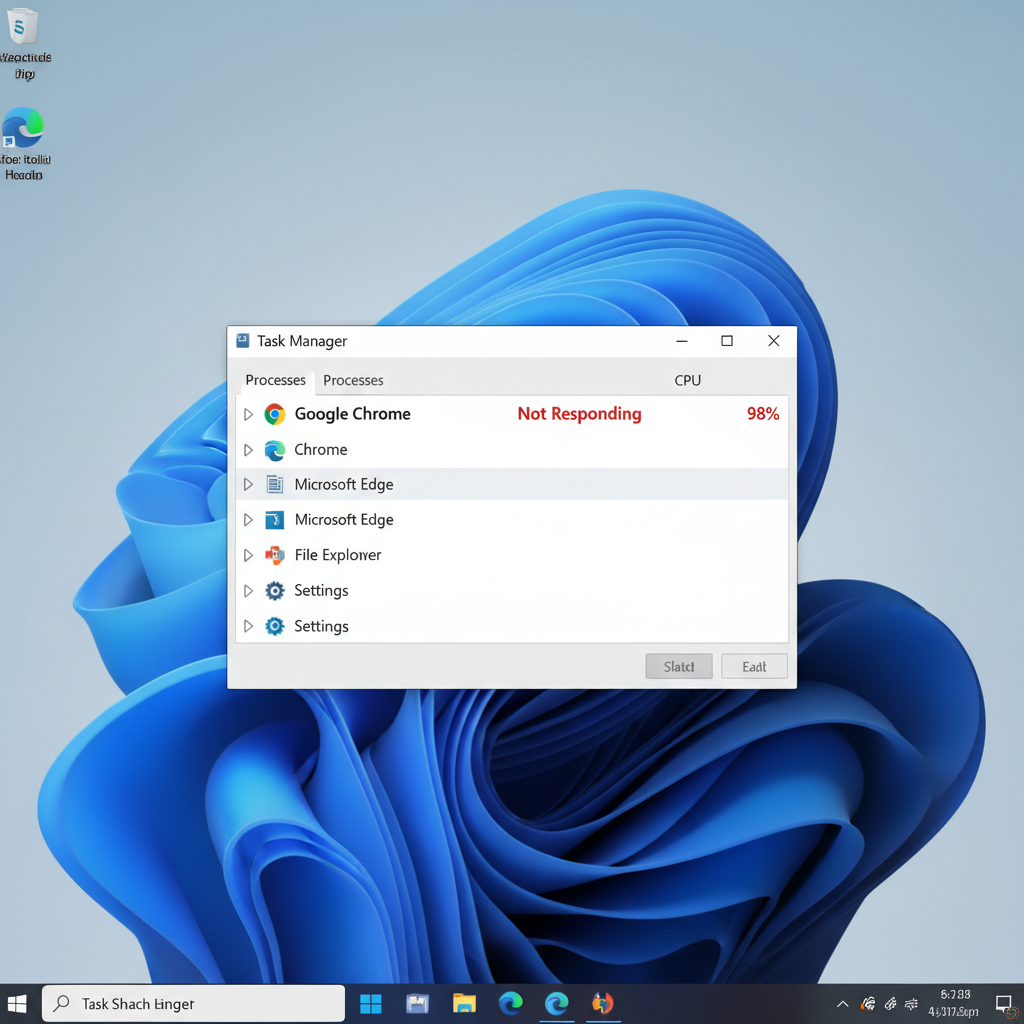This screenshot has height=1024, width=1024.
Task: Click the network icon in the system tray
Action: pos(910,1003)
